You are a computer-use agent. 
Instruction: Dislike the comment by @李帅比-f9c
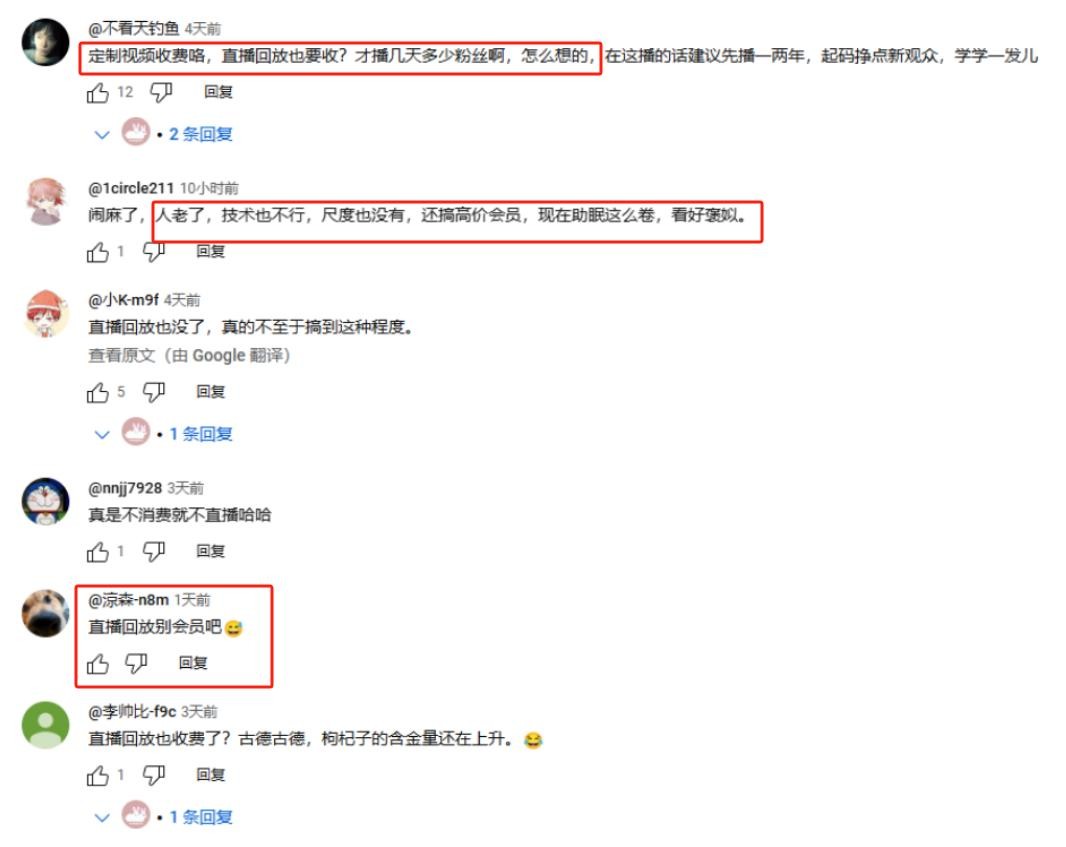pos(154,776)
